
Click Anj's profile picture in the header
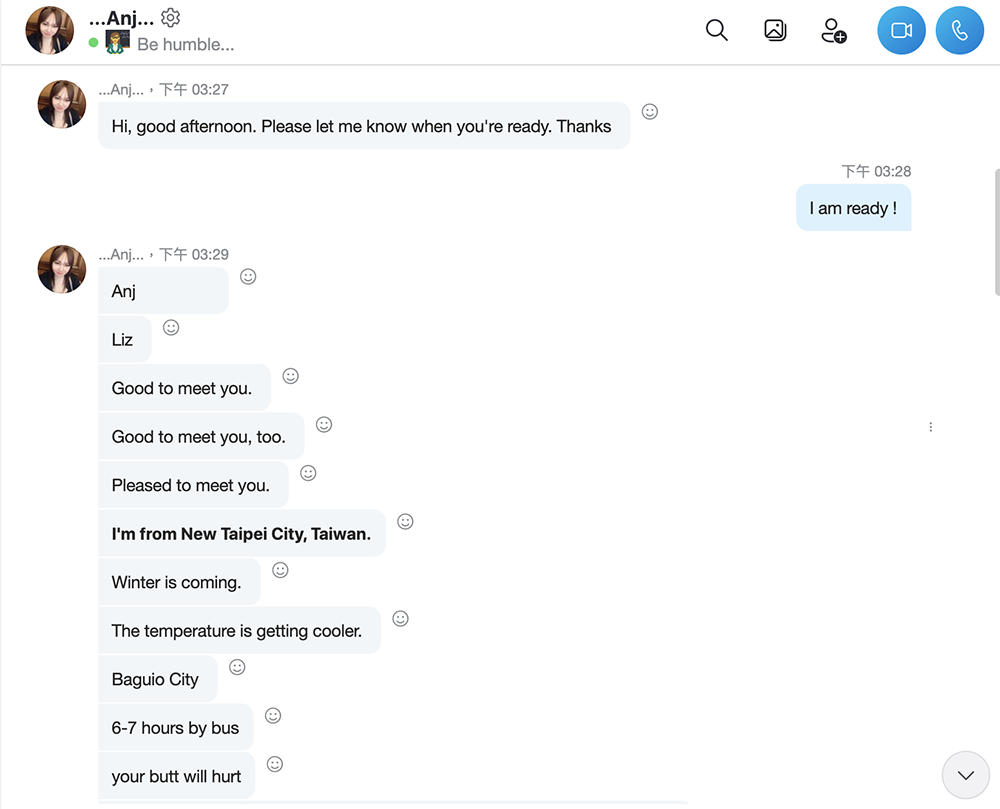click(49, 31)
